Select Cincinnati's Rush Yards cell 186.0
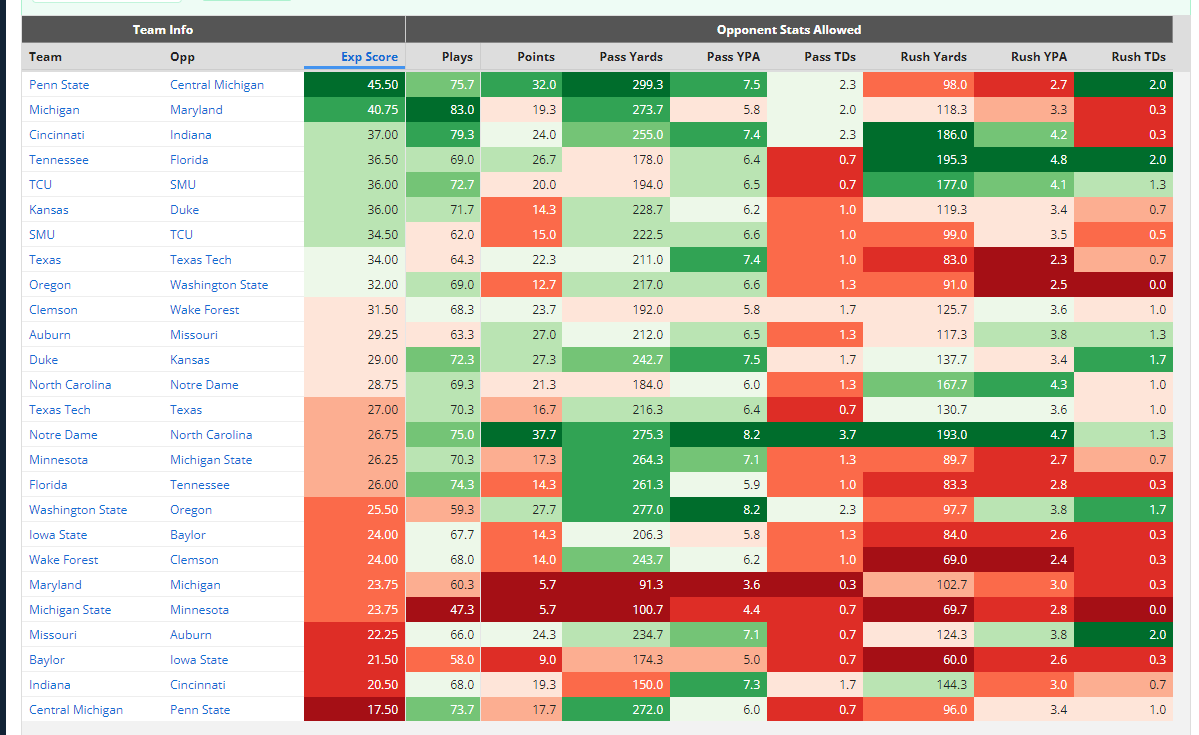The image size is (1199, 735). click(x=918, y=135)
